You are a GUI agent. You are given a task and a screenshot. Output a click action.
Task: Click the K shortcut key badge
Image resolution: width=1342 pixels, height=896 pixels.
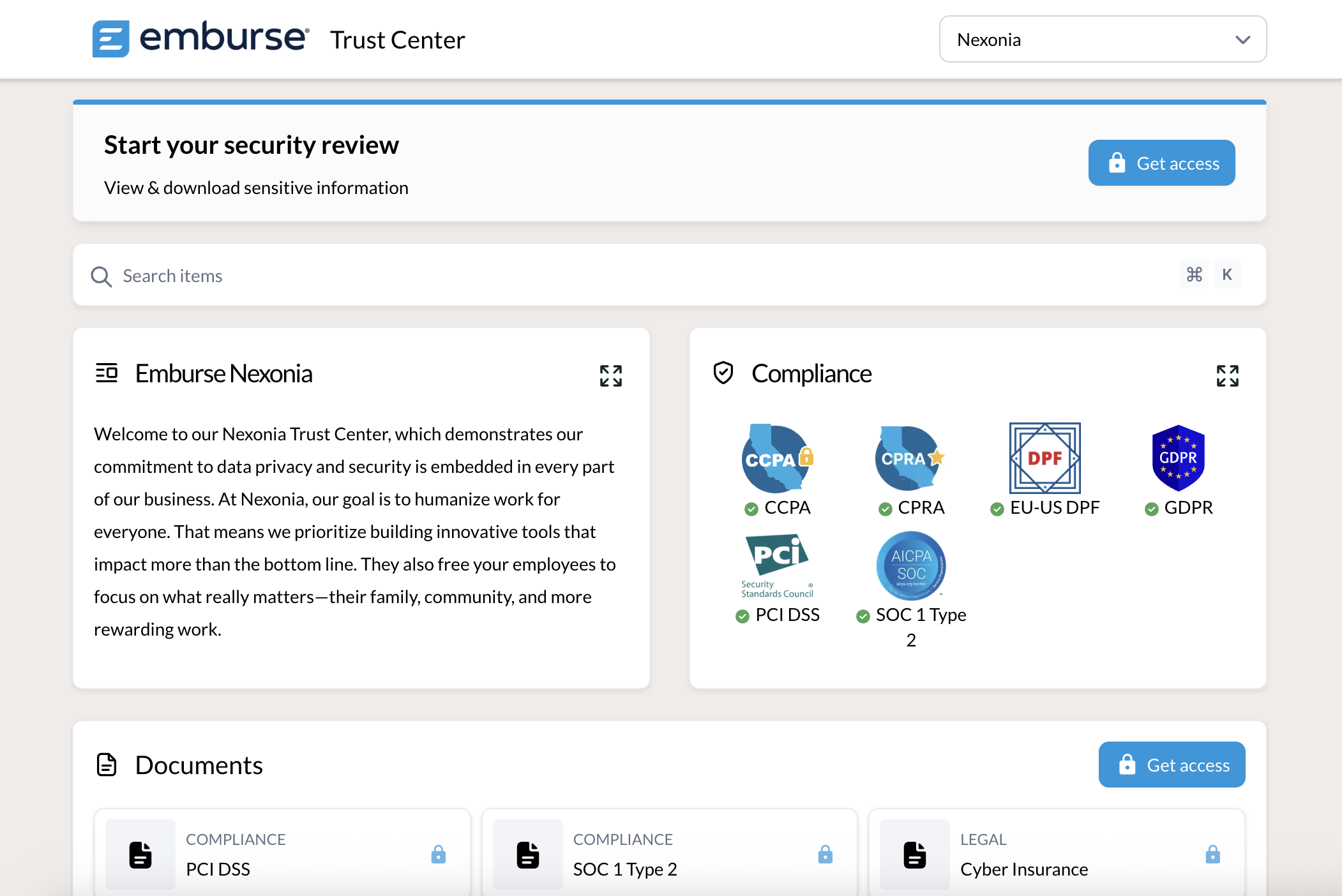tap(1227, 274)
